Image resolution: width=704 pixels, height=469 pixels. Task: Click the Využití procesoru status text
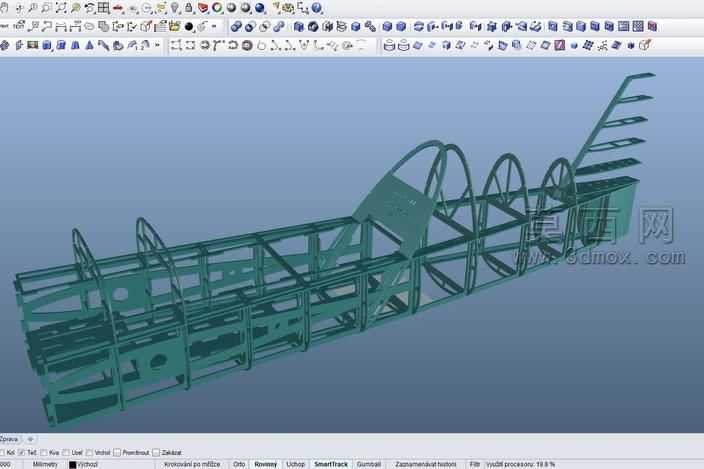pyautogui.click(x=521, y=464)
